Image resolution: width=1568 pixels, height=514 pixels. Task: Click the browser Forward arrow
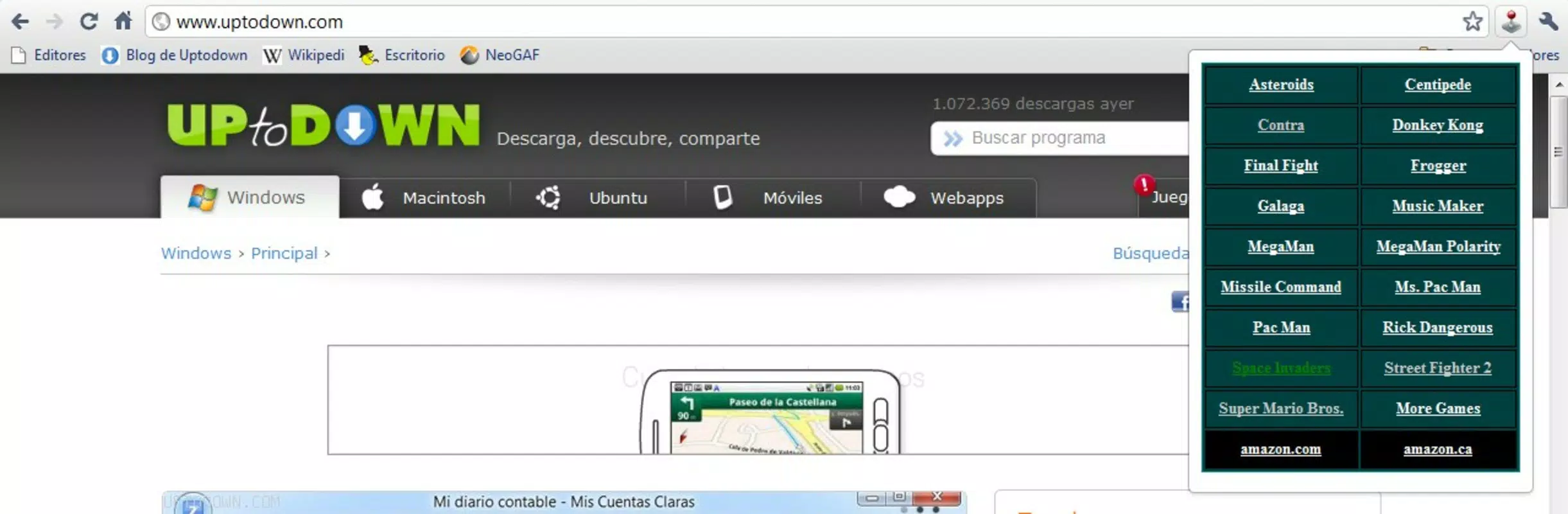pyautogui.click(x=55, y=22)
